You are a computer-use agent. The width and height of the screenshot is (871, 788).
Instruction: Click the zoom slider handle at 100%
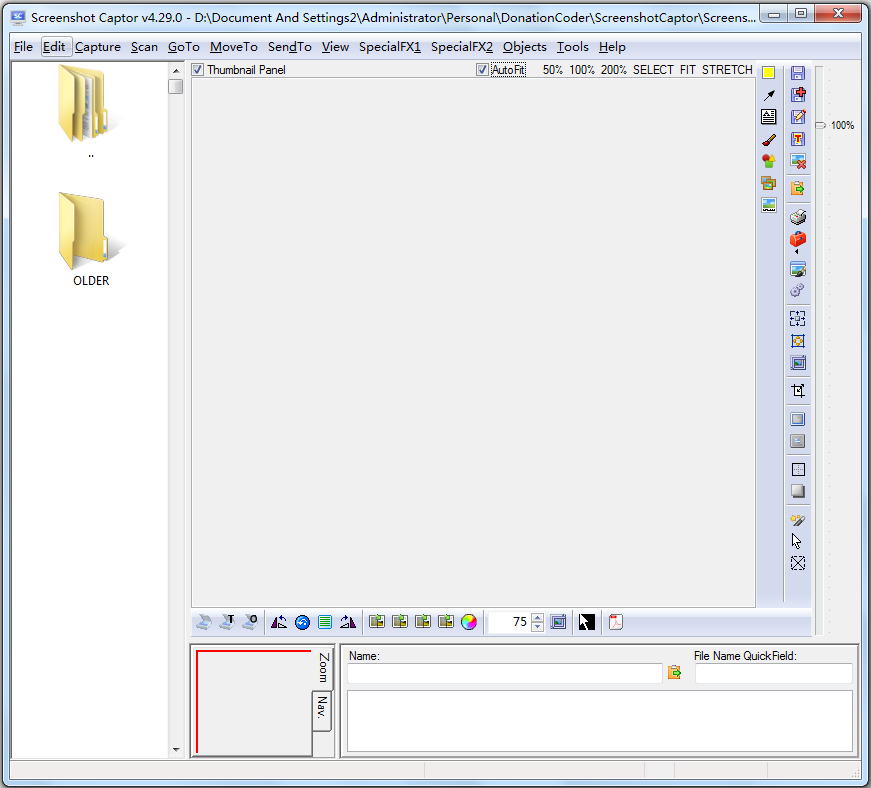(820, 126)
